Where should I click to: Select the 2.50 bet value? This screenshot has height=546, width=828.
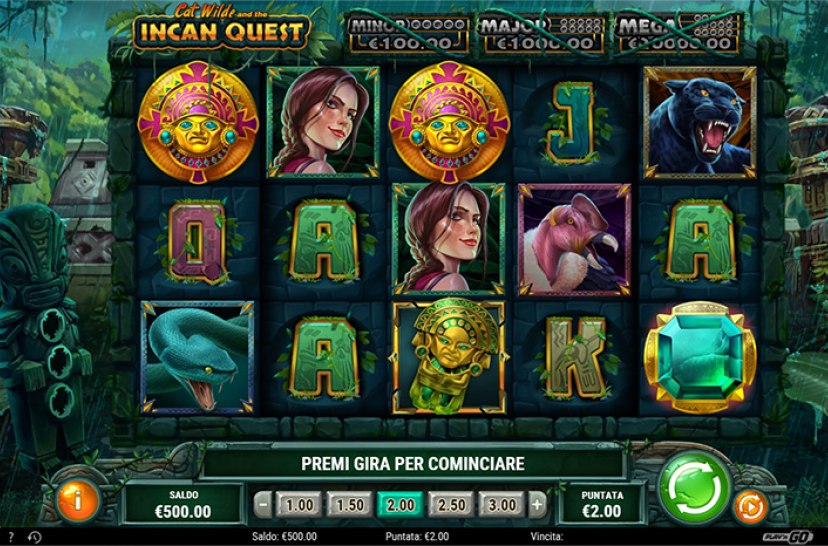[x=451, y=505]
